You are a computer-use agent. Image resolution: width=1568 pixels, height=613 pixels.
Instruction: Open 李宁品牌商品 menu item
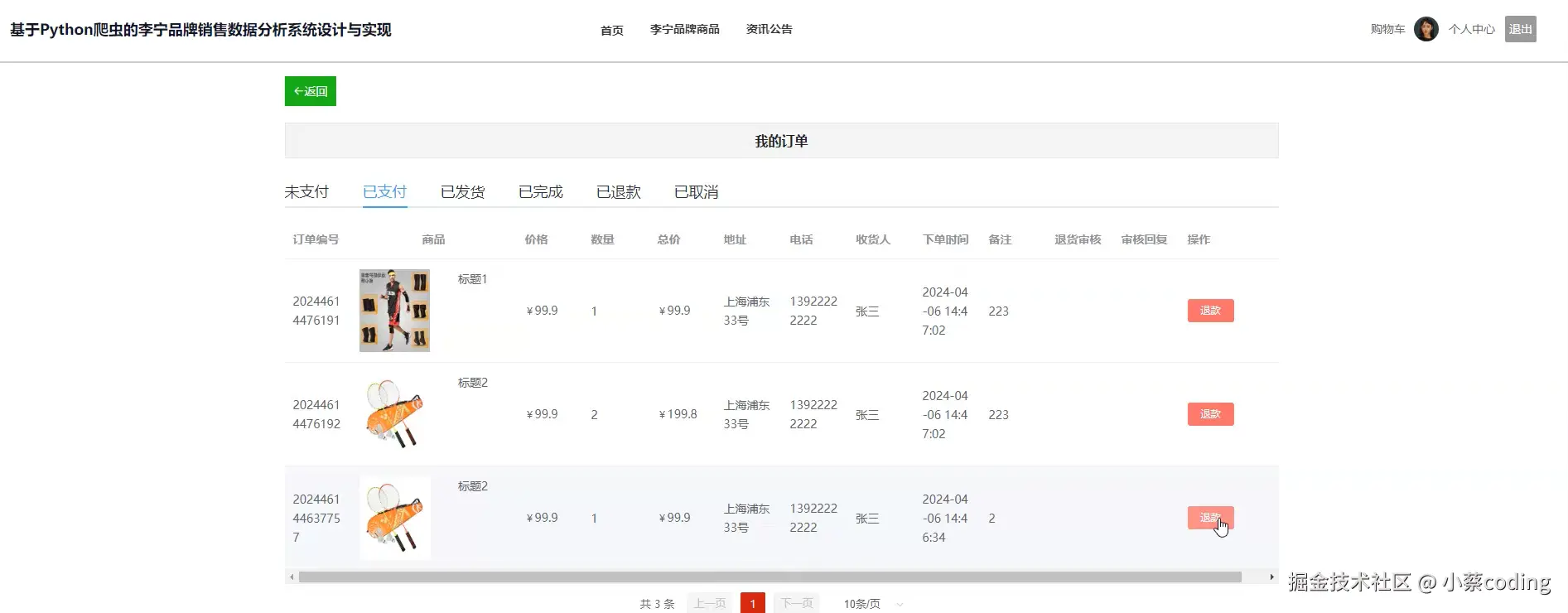[x=685, y=29]
